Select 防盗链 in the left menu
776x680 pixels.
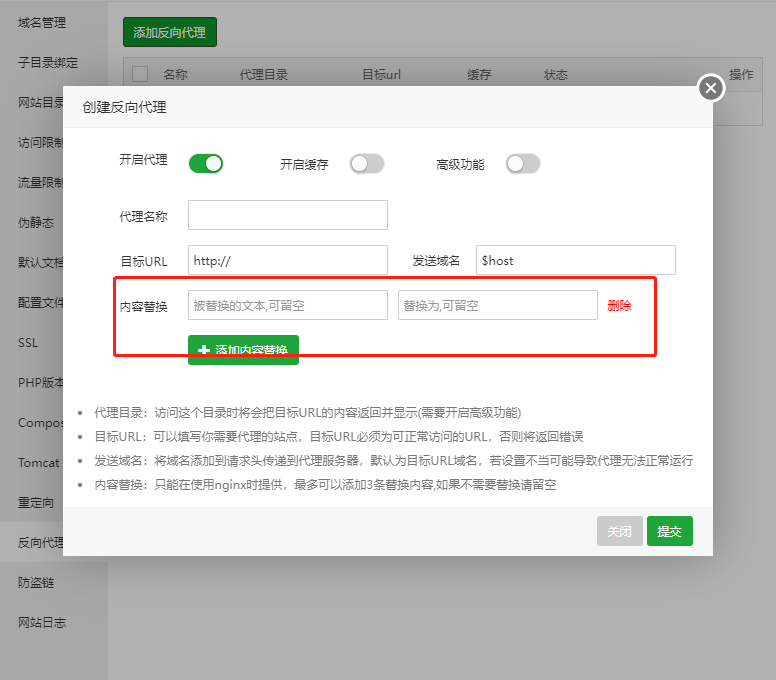36,582
